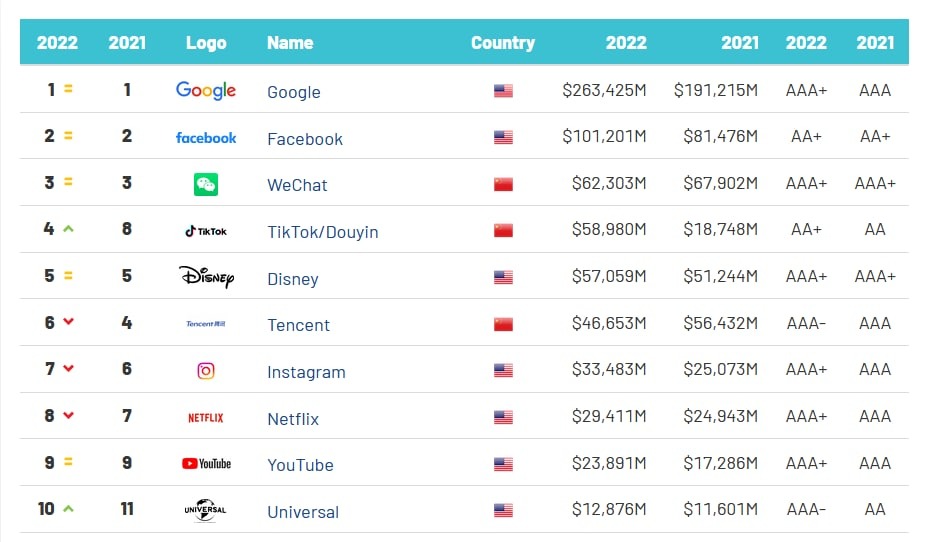The width and height of the screenshot is (928, 542).
Task: Open the Universal brand name link
Action: (303, 512)
